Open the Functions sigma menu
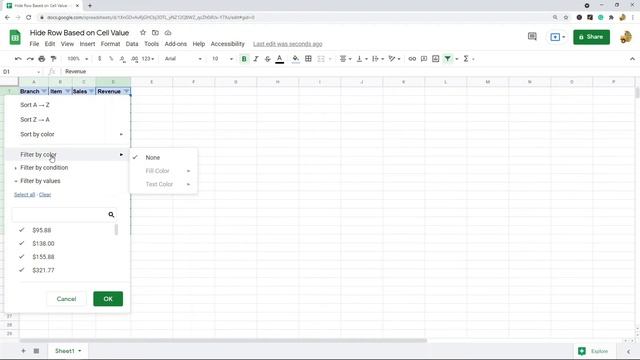Screen dimensions: 640x360 pos(466,59)
